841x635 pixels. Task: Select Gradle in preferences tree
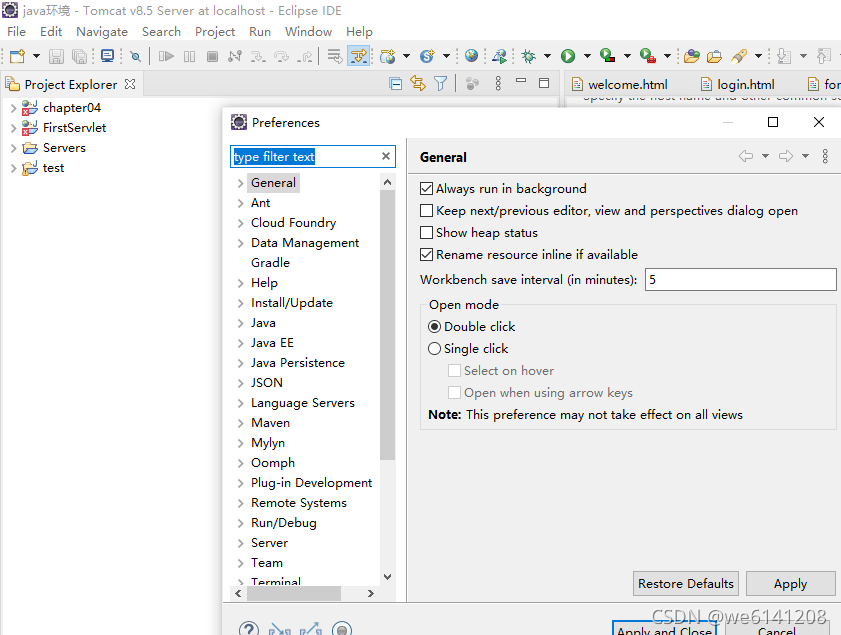pos(270,263)
